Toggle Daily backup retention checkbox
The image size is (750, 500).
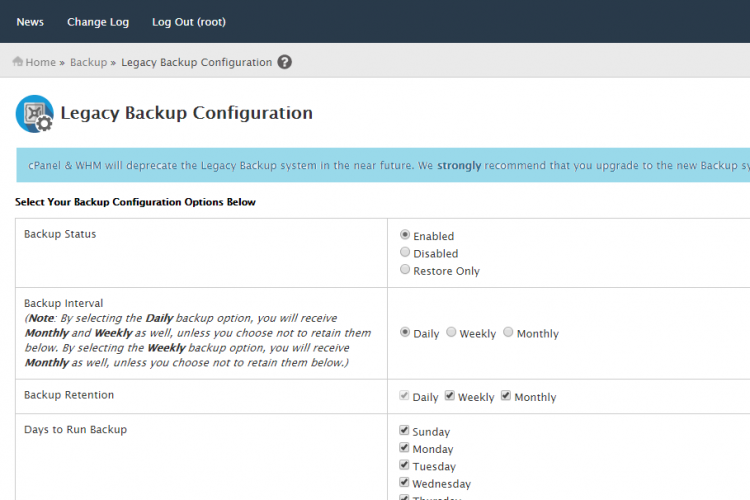click(x=404, y=395)
